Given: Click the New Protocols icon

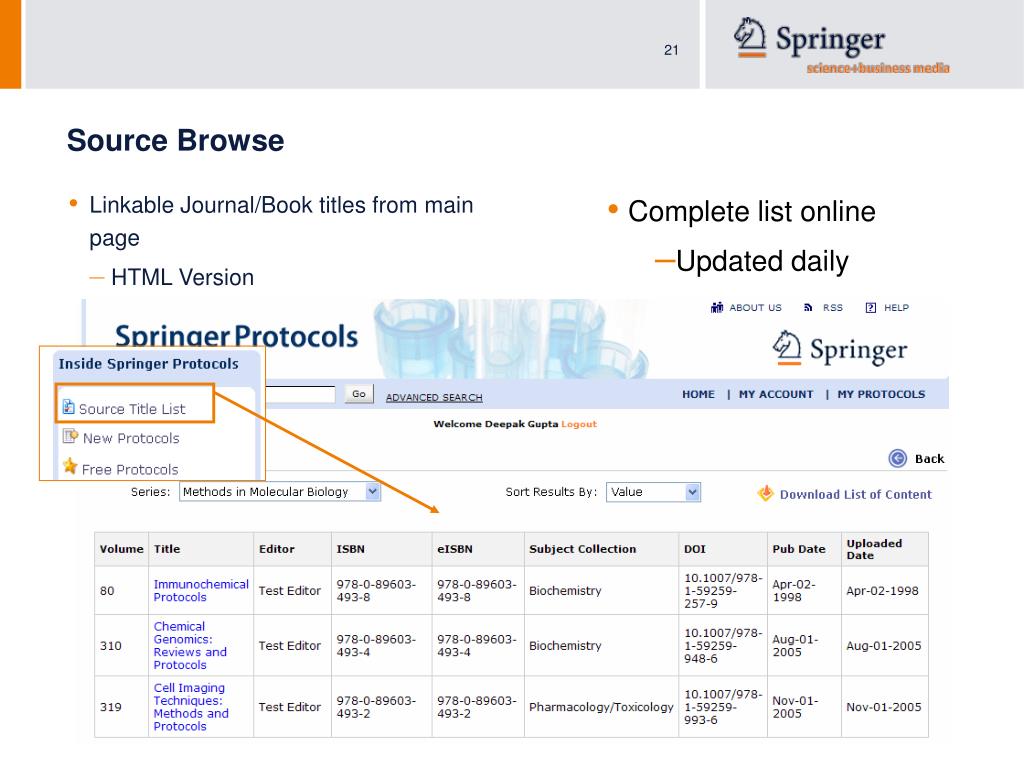Looking at the screenshot, I should point(70,436).
